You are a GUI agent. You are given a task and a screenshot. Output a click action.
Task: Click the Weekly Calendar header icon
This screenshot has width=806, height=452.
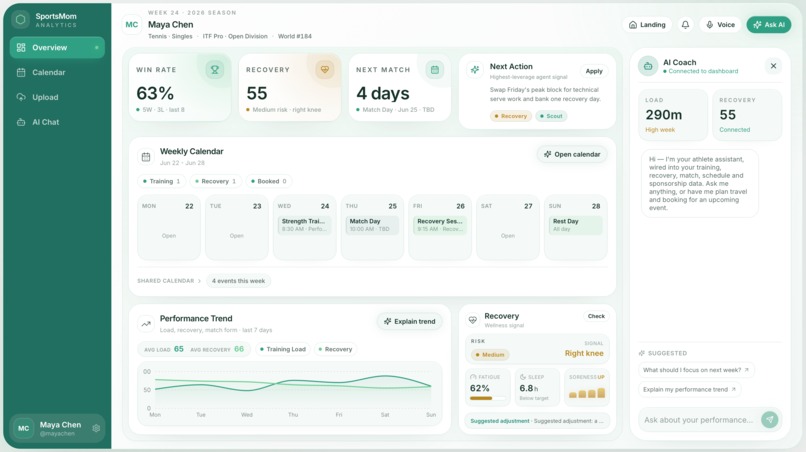(x=146, y=157)
